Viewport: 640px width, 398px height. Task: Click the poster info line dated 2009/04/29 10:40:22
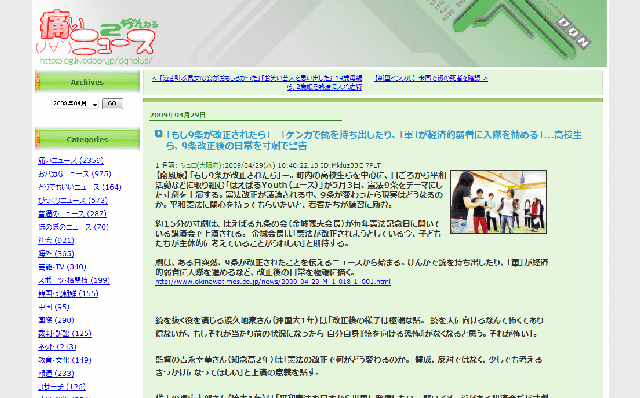pyautogui.click(x=268, y=165)
